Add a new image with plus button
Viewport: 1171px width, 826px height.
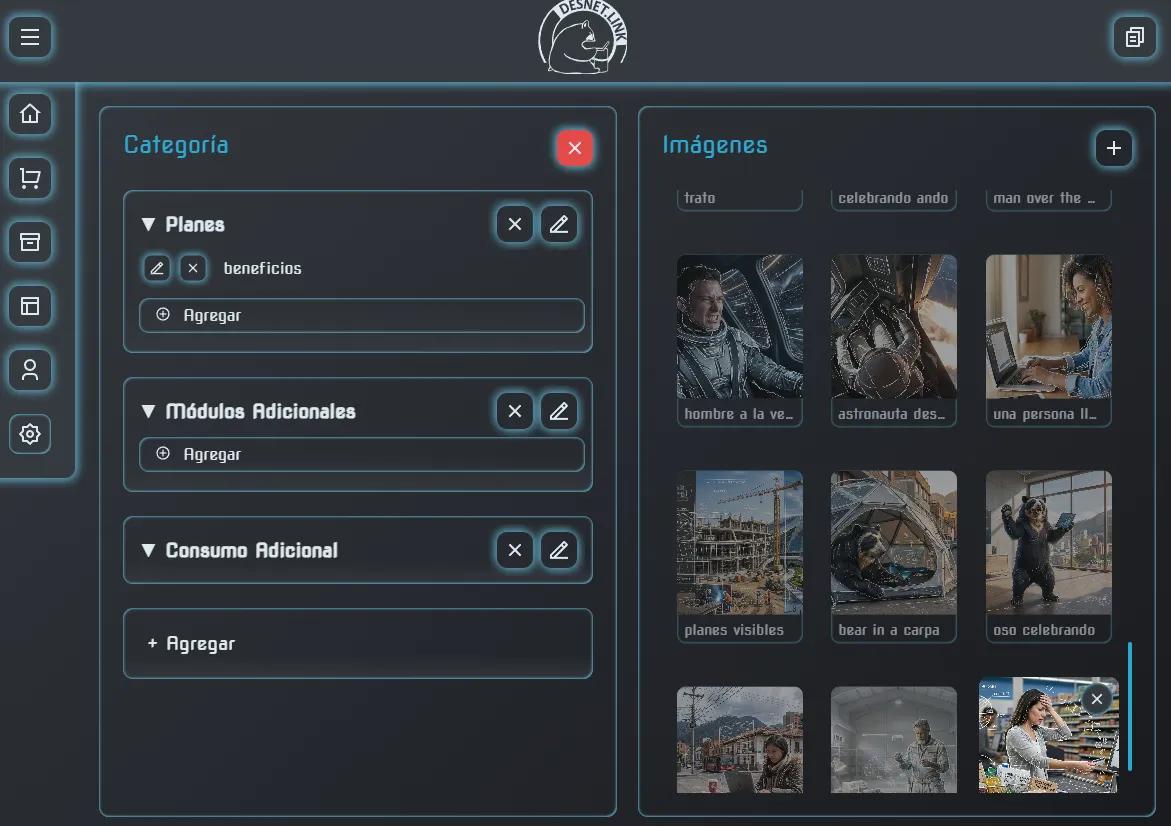[1113, 148]
